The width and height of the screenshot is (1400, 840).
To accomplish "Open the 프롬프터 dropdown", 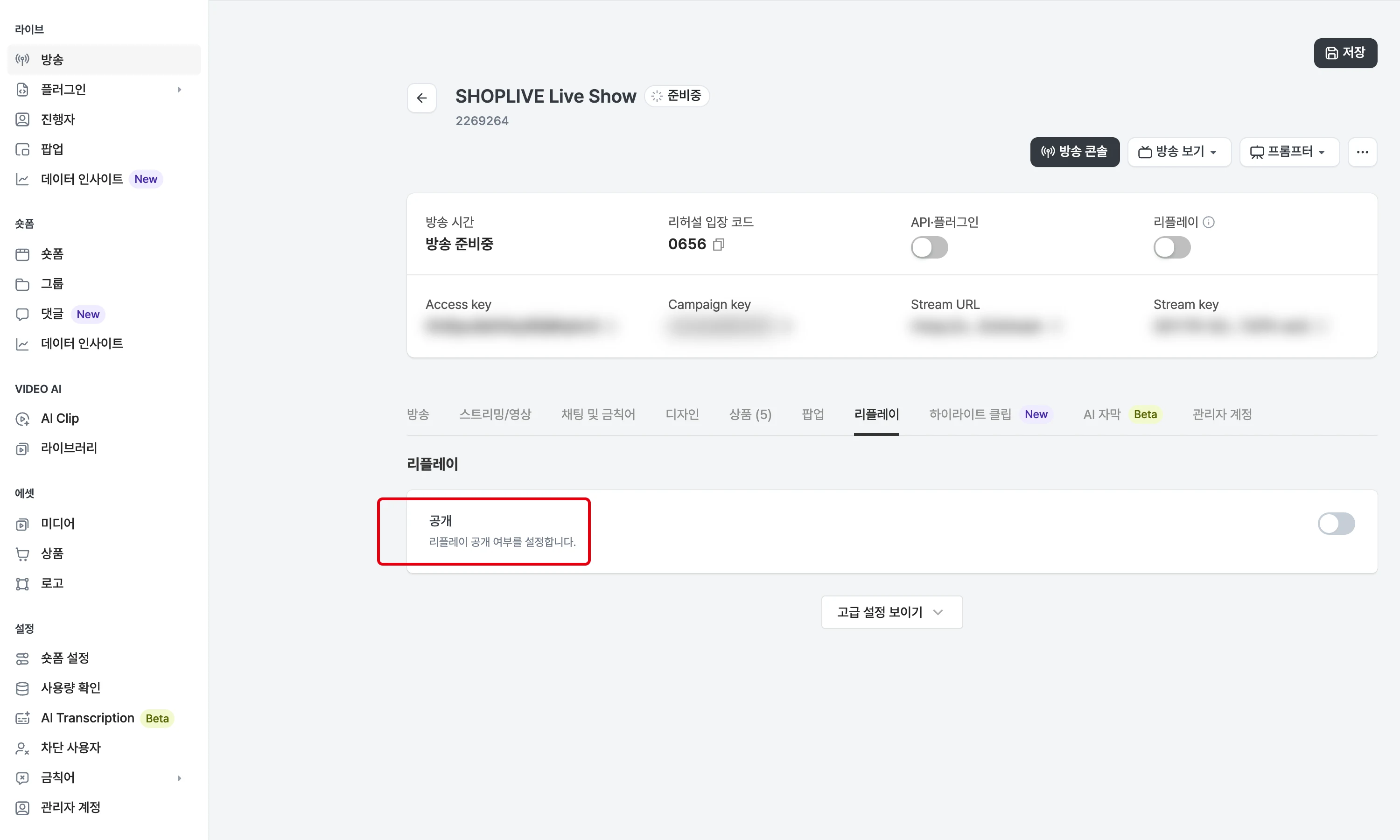I will (x=1289, y=152).
